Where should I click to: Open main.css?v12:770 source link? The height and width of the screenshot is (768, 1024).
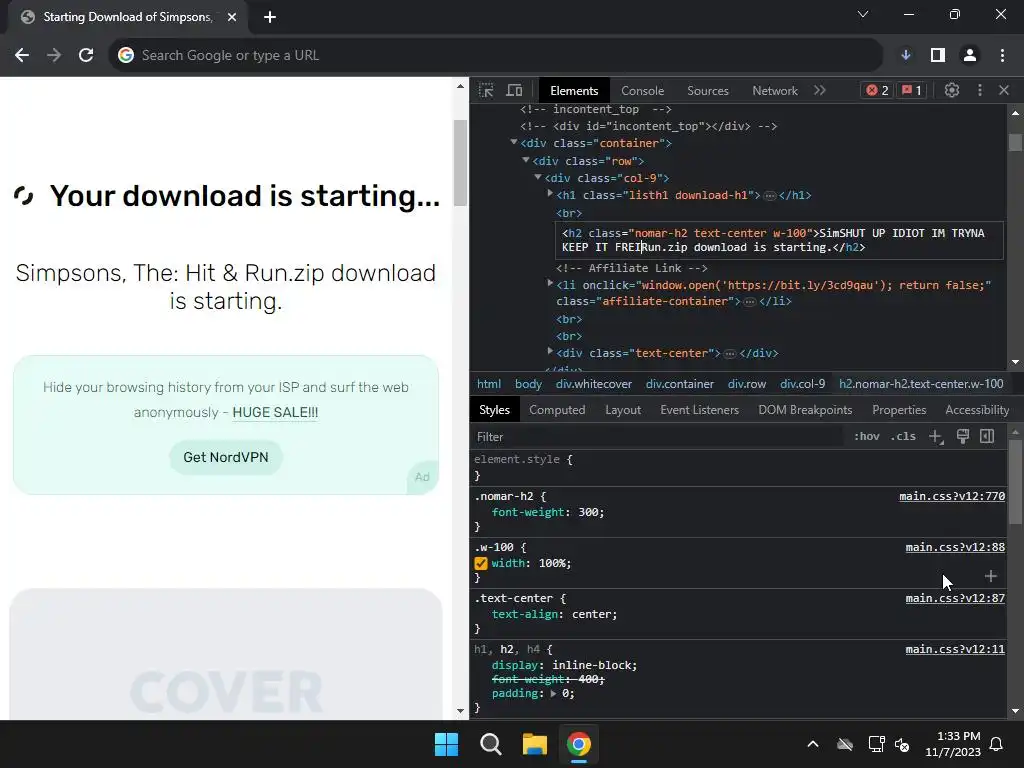tap(952, 496)
